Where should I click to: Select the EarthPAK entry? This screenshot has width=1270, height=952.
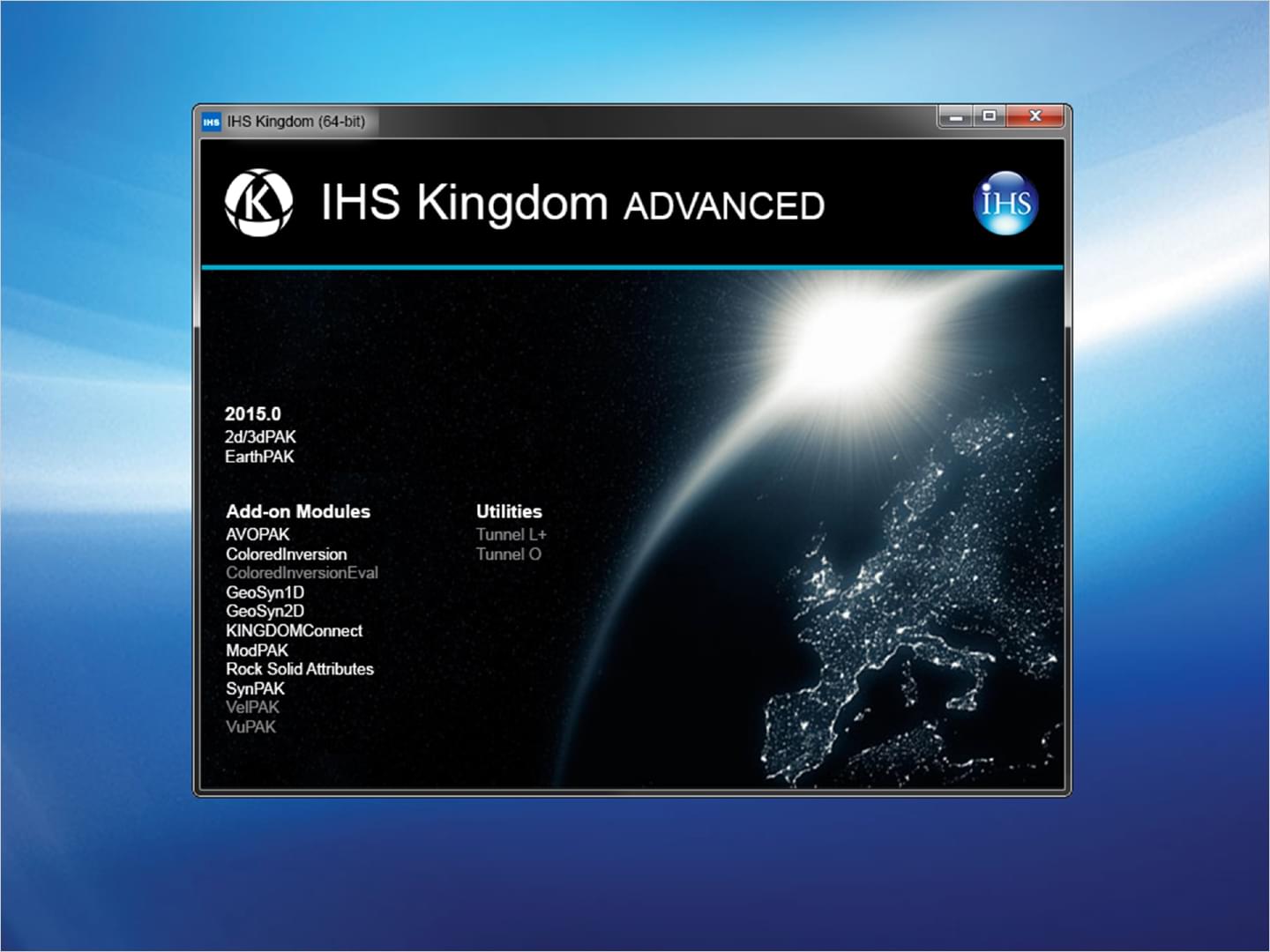pyautogui.click(x=259, y=457)
